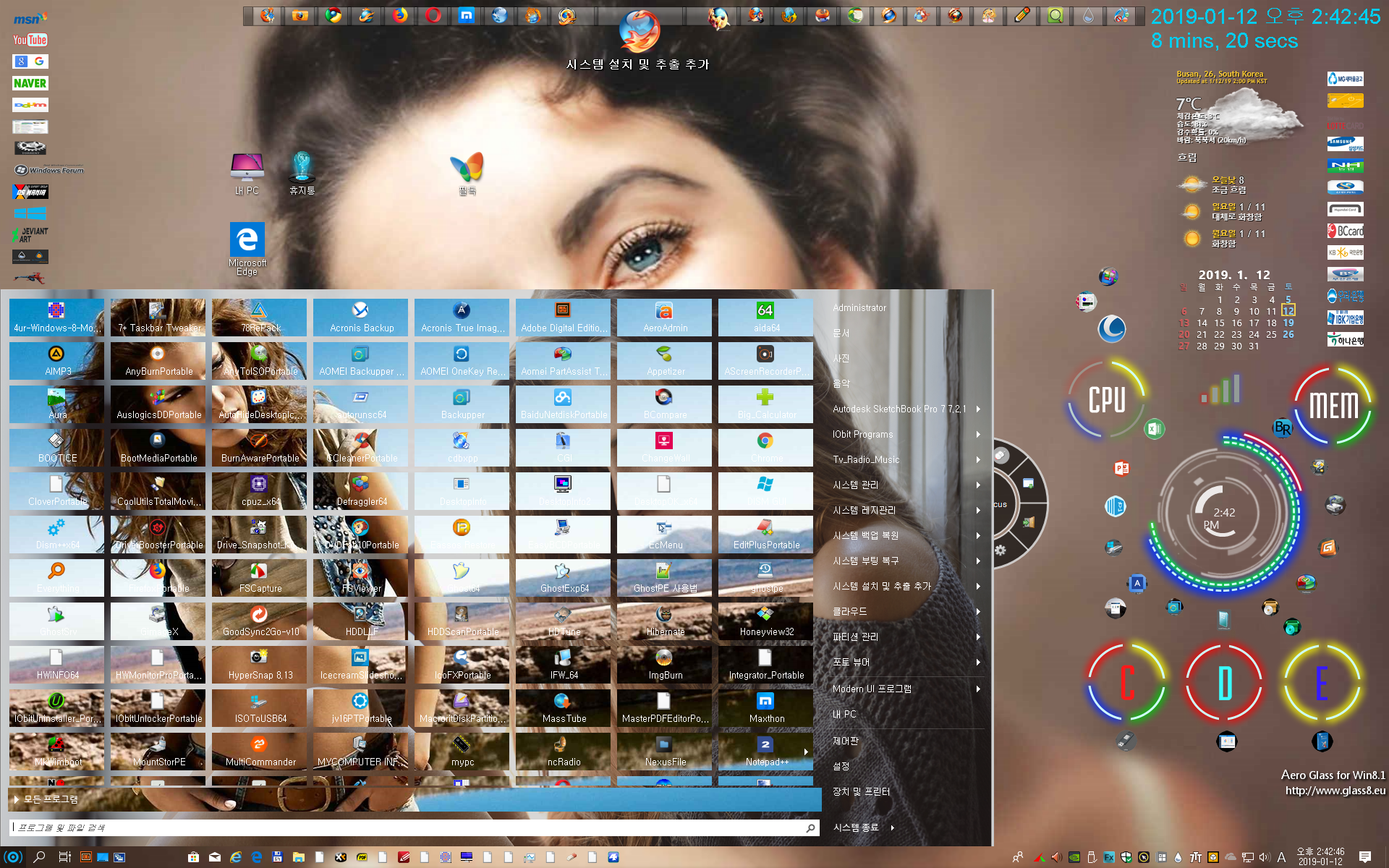This screenshot has width=1389, height=868.
Task: Open the Notepad++ tile
Action: (x=765, y=752)
